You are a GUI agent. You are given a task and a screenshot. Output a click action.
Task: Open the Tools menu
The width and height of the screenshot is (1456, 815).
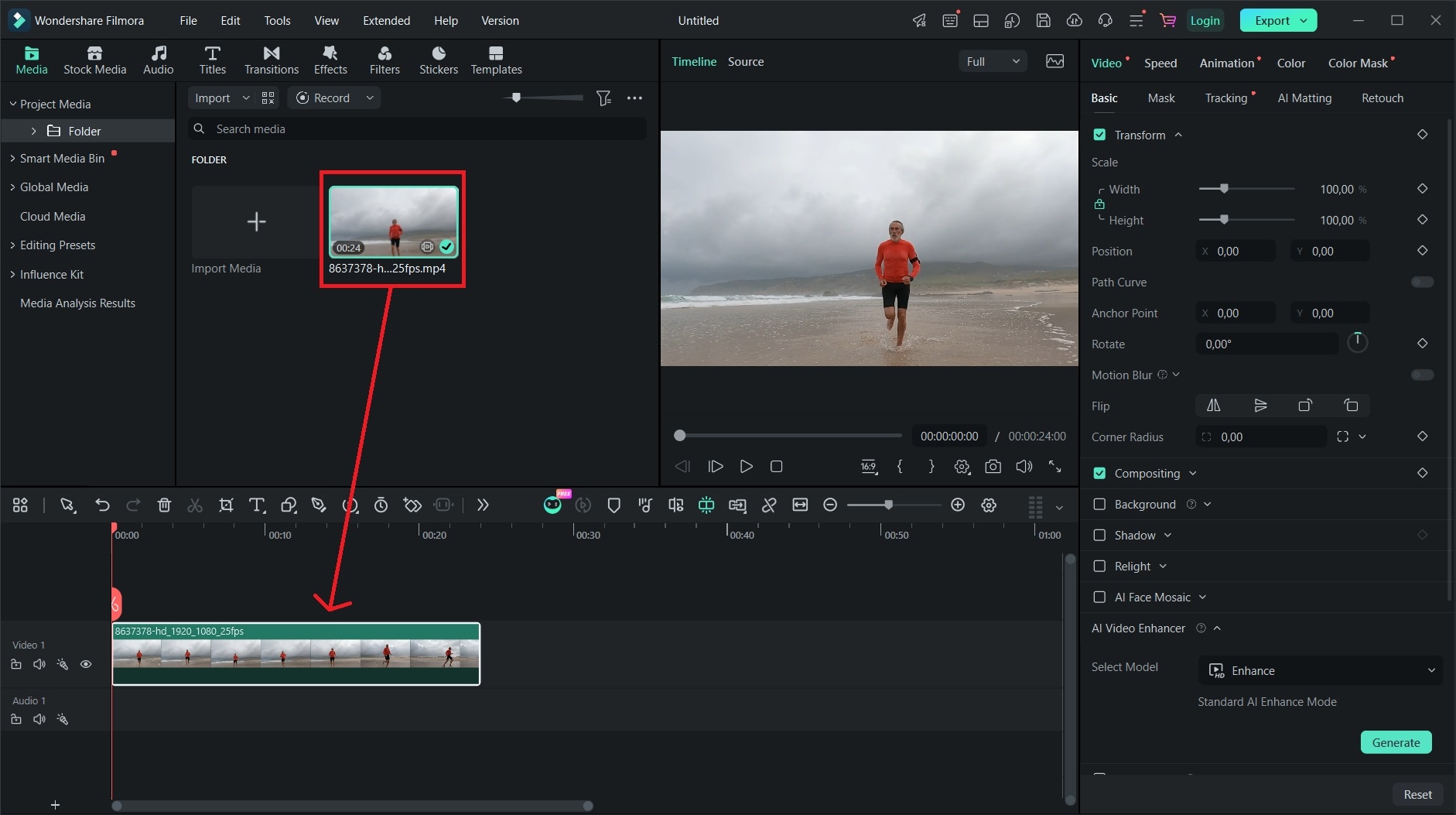277,20
